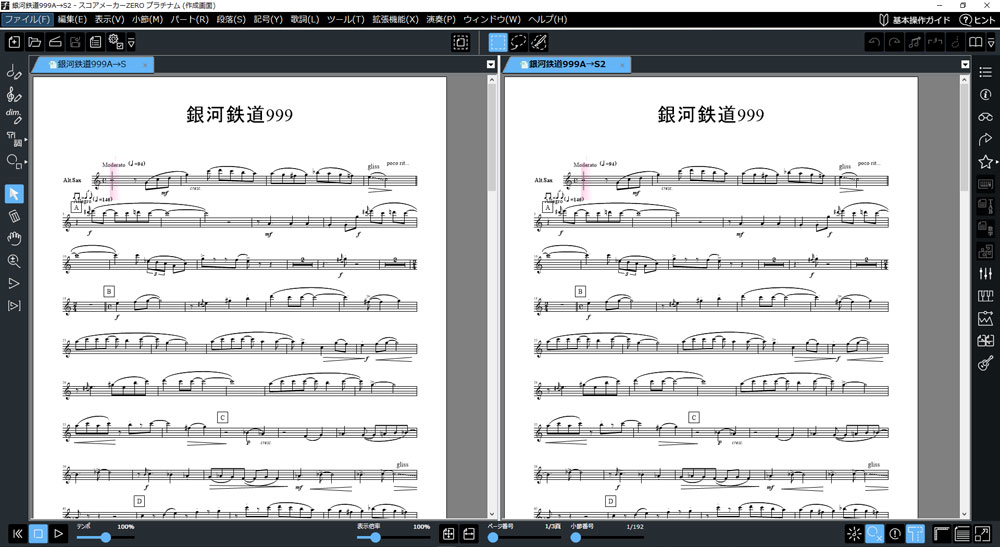This screenshot has width=1000, height=547.
Task: Click the play-from-position triangle tool
Action: 14,283
